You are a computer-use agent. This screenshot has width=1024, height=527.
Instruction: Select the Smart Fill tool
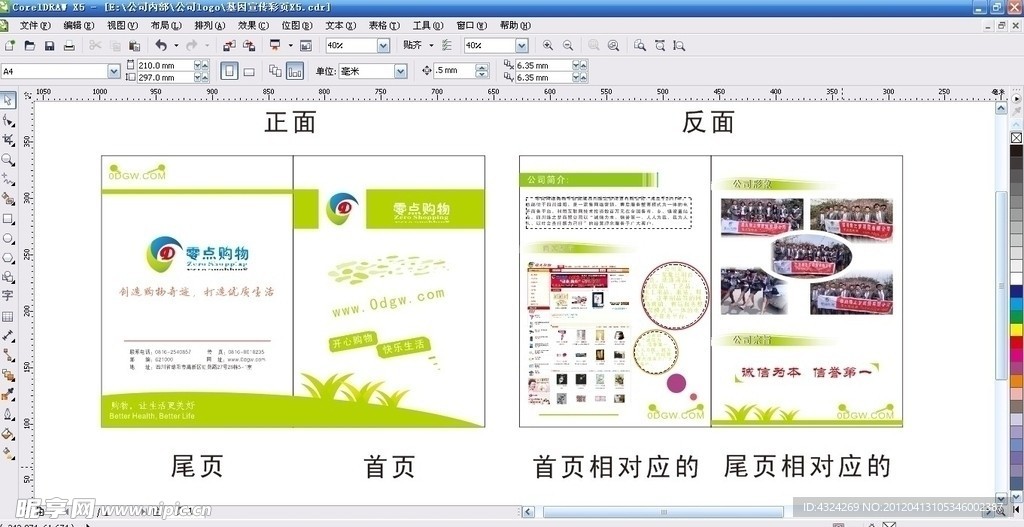[8, 199]
